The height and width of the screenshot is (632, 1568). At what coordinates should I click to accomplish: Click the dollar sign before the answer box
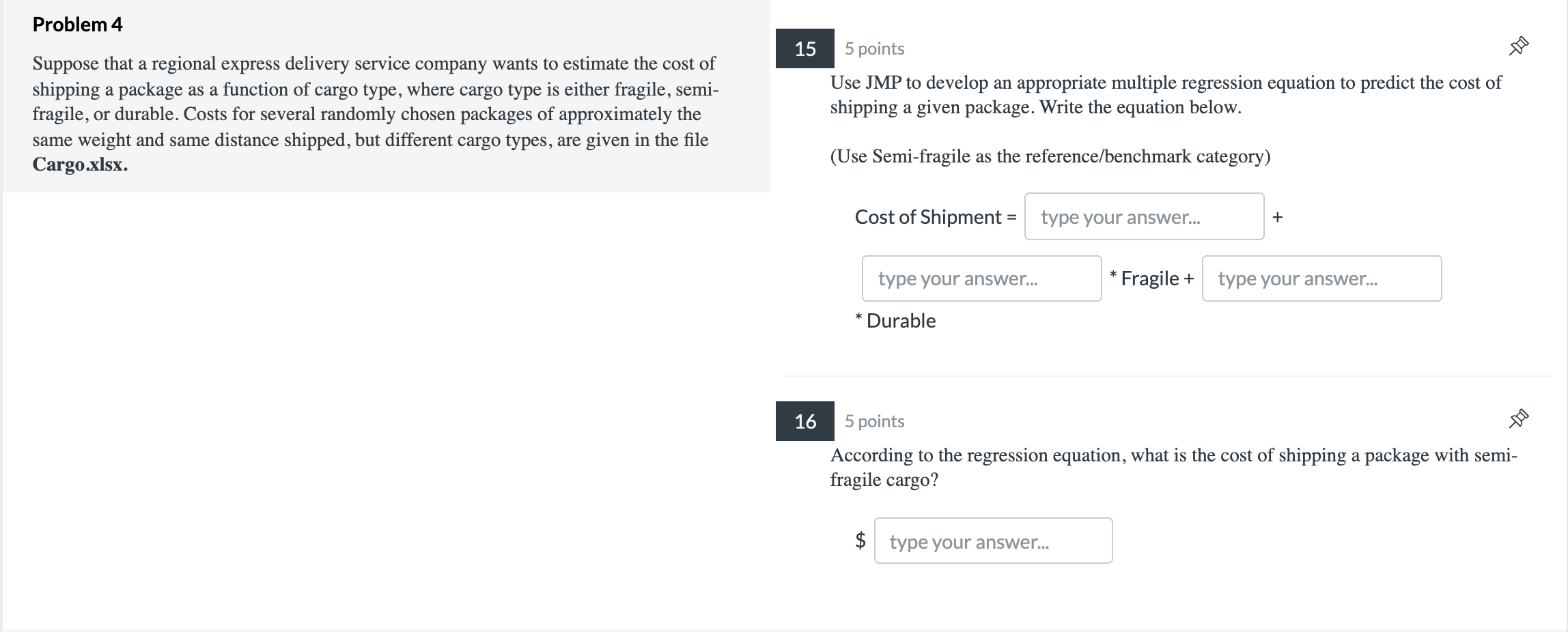pyautogui.click(x=860, y=541)
